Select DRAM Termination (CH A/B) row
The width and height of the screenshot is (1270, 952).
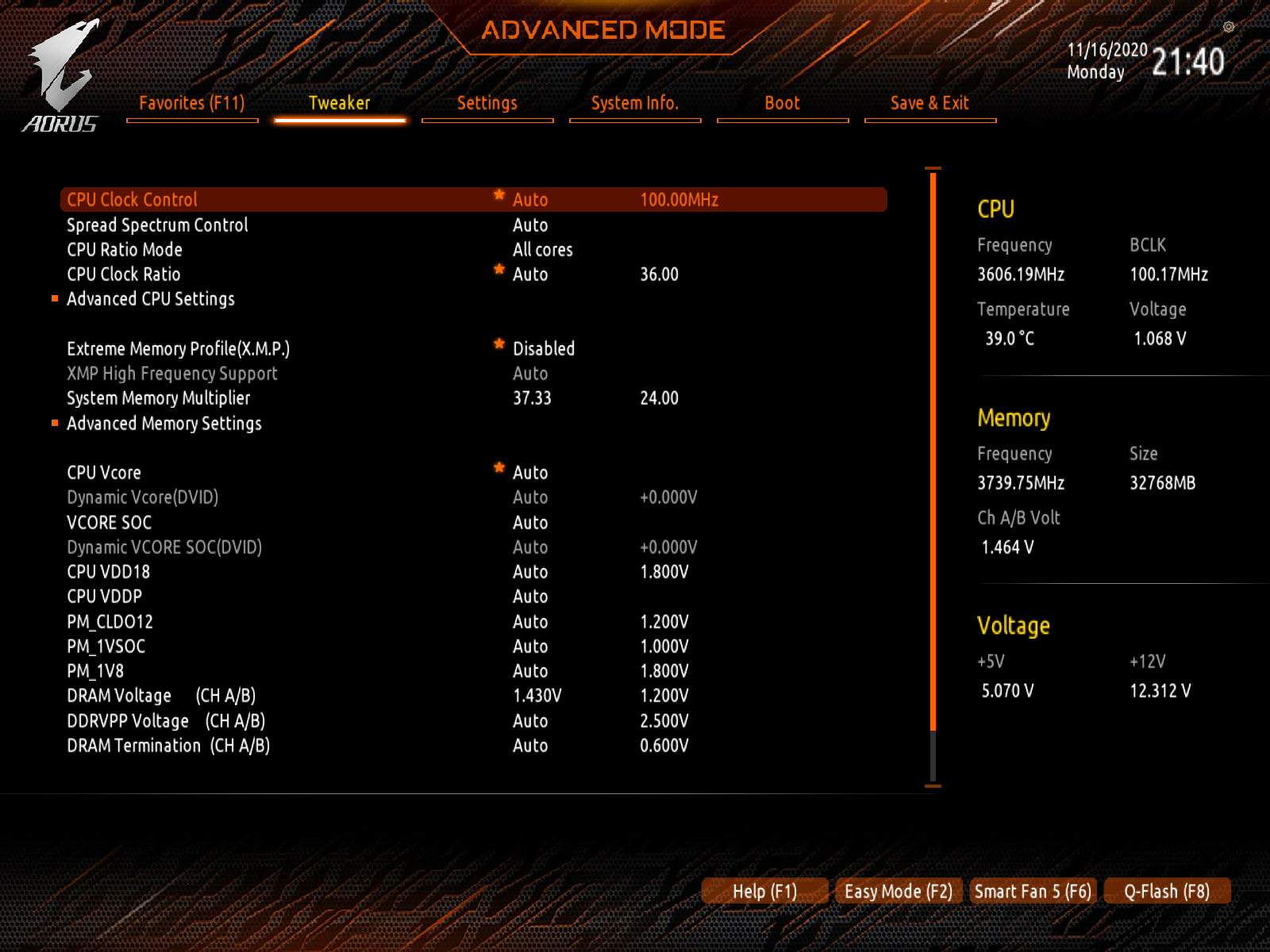(473, 746)
